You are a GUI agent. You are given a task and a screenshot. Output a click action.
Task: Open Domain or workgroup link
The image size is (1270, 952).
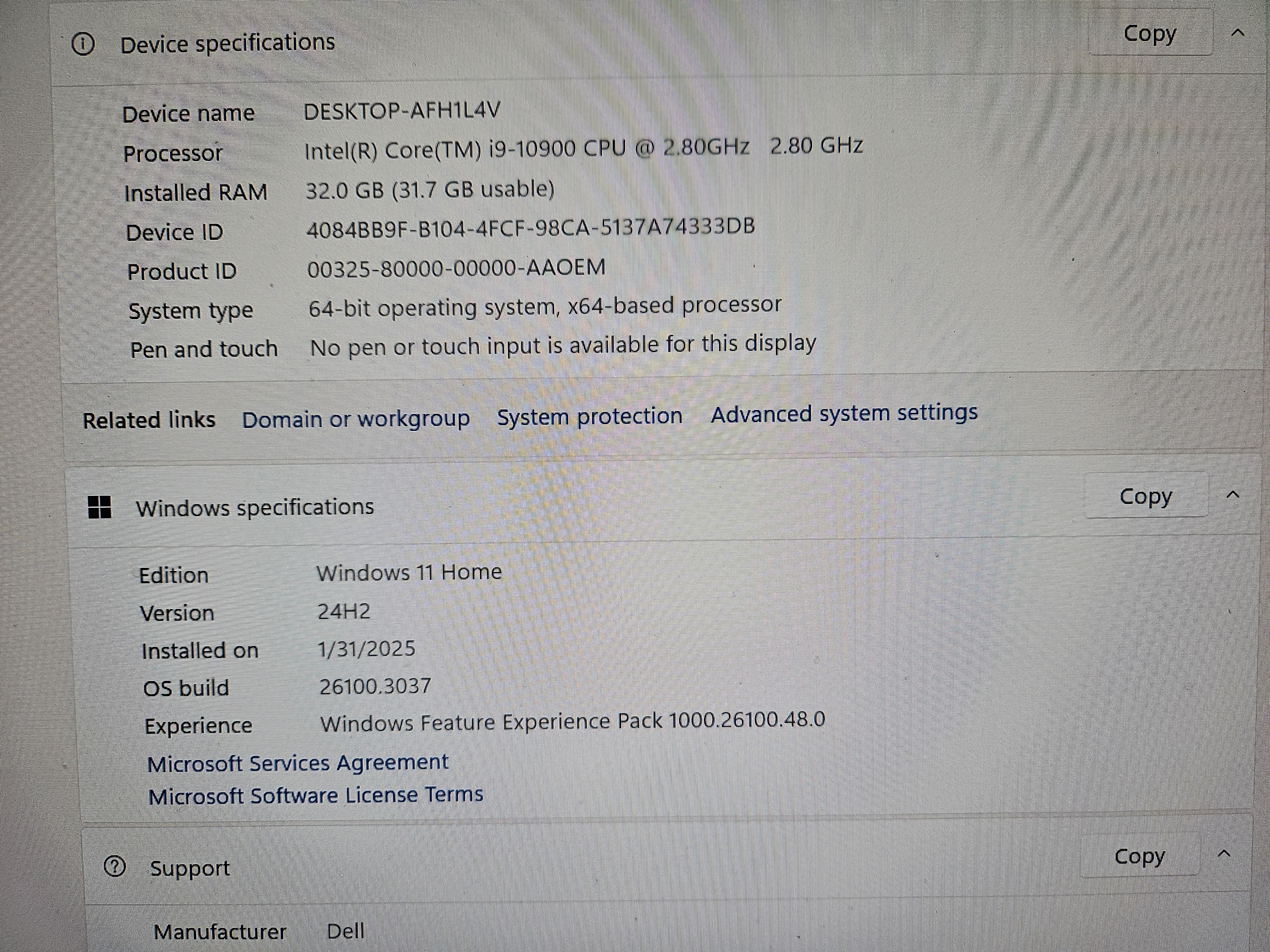tap(355, 419)
